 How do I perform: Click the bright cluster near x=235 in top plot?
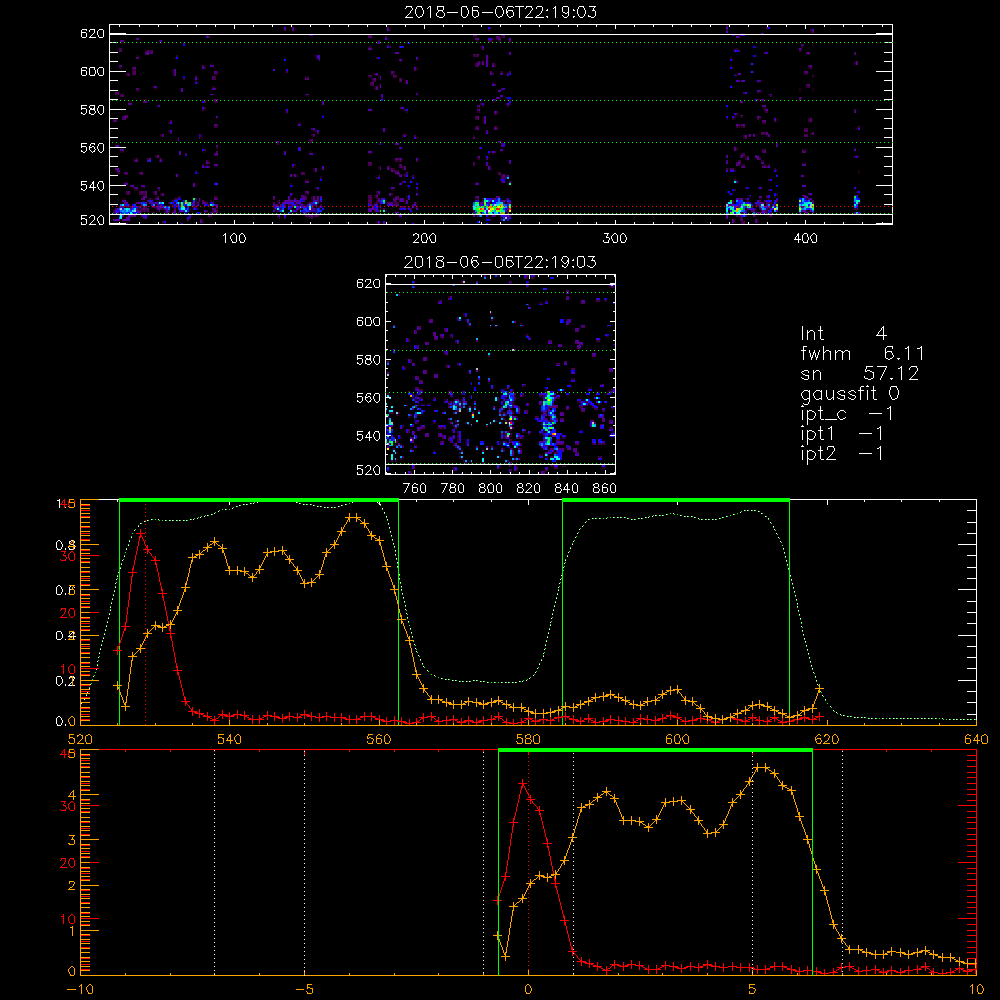coord(491,207)
